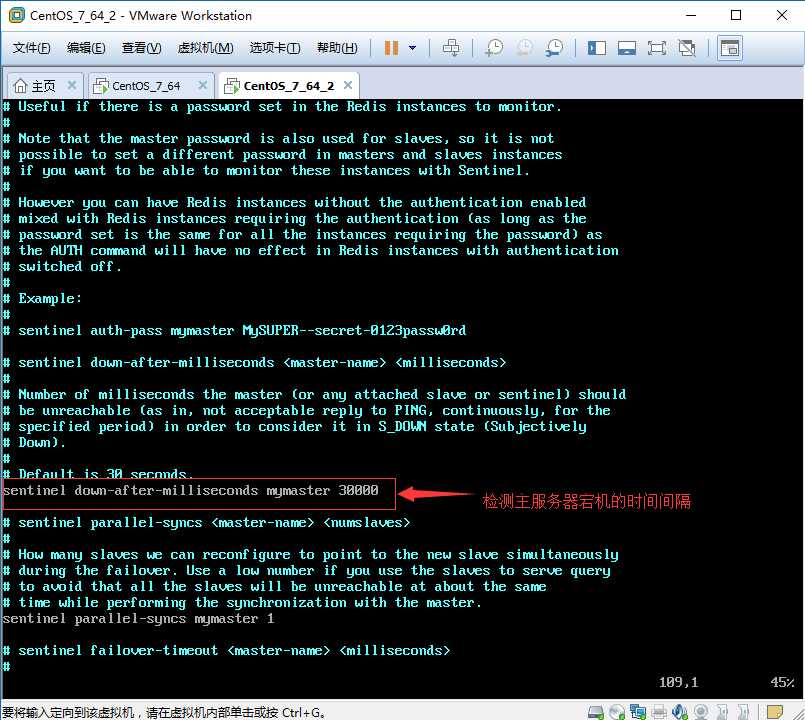Open the message log note icon
Screen dimensions: 805x720
point(774,712)
